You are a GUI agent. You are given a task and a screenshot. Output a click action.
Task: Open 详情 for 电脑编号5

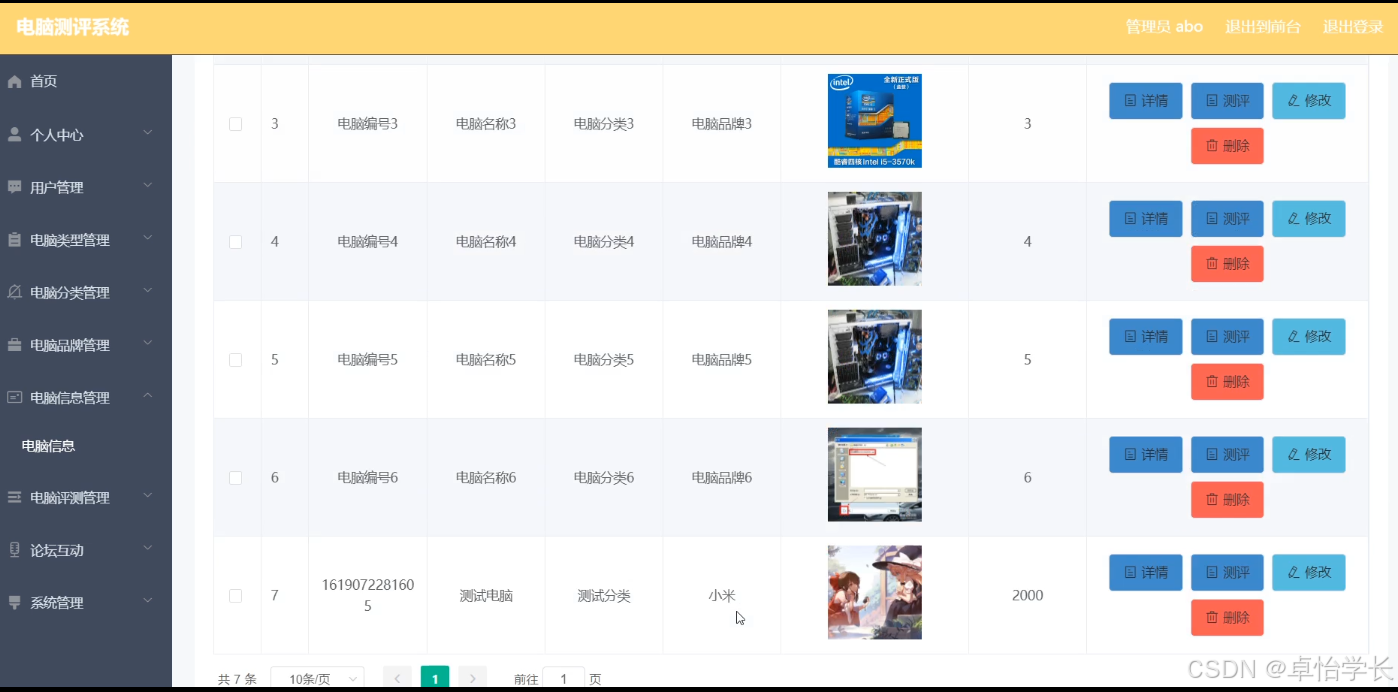(1146, 337)
